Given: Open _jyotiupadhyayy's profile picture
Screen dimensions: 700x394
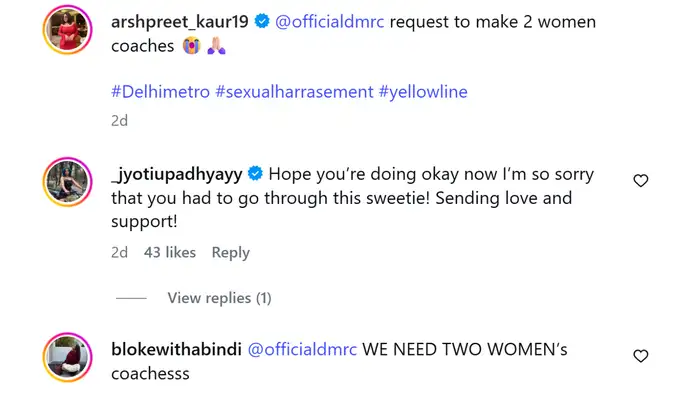Looking at the screenshot, I should pyautogui.click(x=67, y=182).
